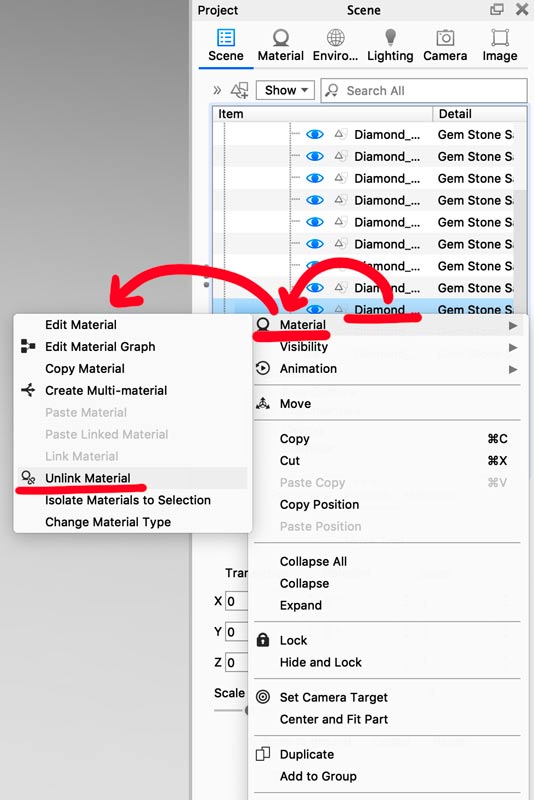Choose Change Material Type
Viewport: 534px width, 800px height.
coord(133,522)
